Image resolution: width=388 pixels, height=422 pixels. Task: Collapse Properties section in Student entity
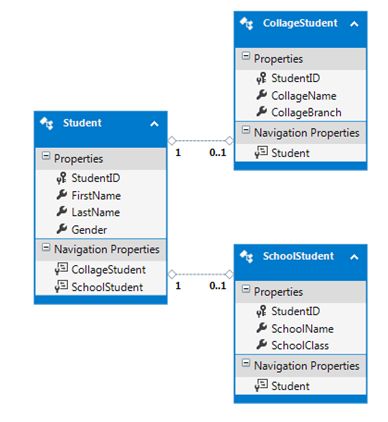[x=46, y=156]
